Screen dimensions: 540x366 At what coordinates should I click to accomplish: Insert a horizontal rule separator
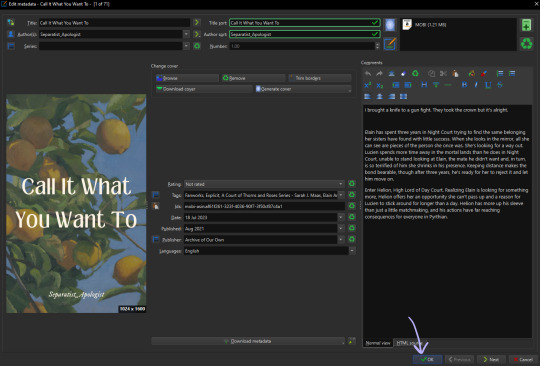448,85
